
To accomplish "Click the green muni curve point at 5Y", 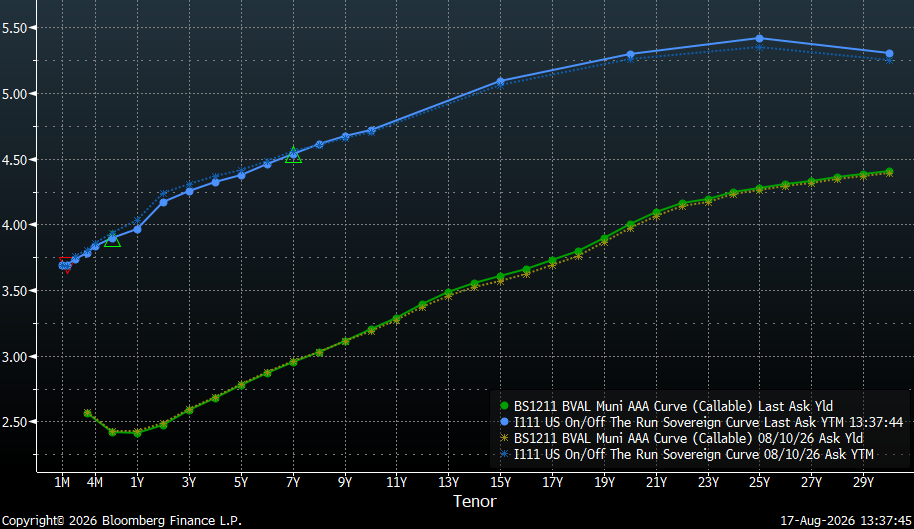I will [x=241, y=385].
